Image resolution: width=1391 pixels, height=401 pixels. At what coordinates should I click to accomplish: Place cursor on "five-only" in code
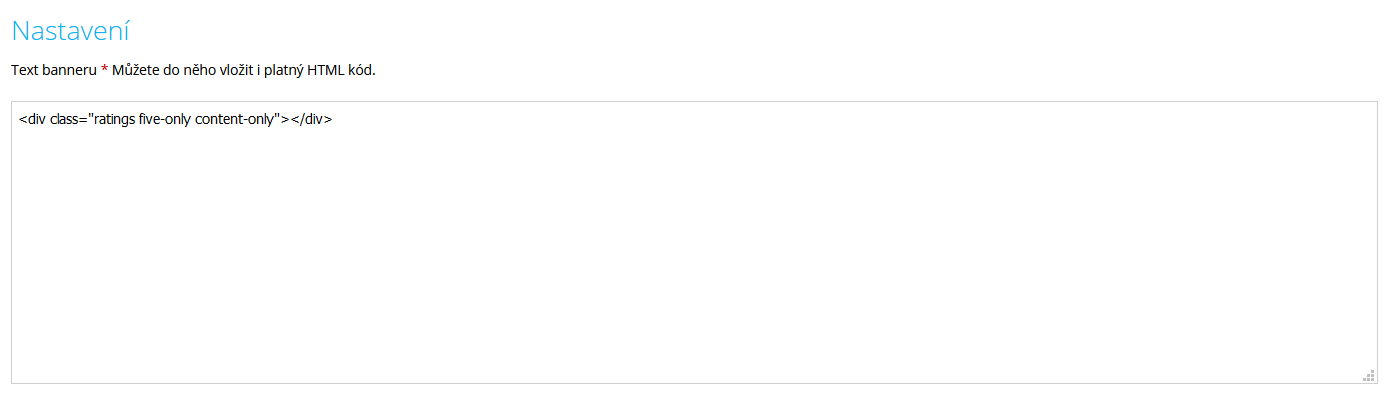pyautogui.click(x=165, y=119)
